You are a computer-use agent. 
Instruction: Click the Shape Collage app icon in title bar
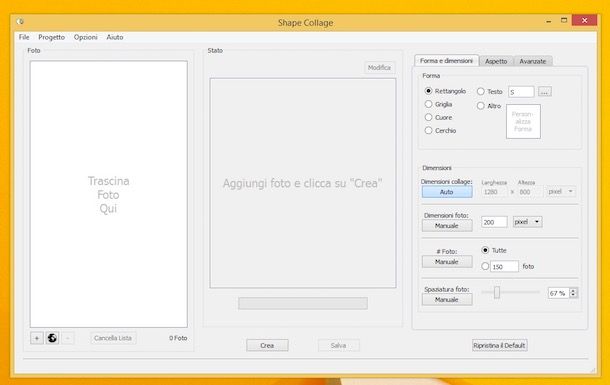click(x=20, y=22)
